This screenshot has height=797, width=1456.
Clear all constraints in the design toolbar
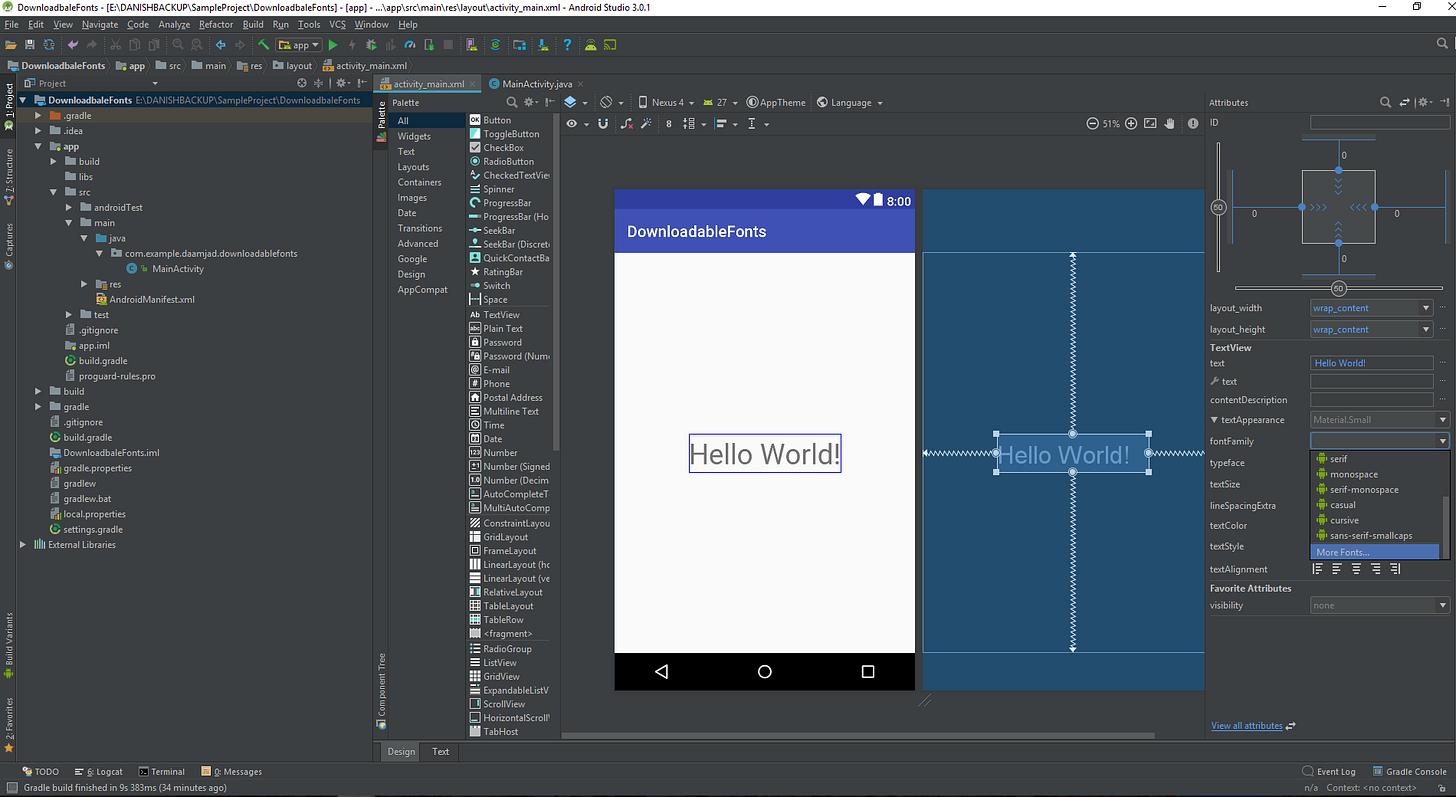pos(625,123)
